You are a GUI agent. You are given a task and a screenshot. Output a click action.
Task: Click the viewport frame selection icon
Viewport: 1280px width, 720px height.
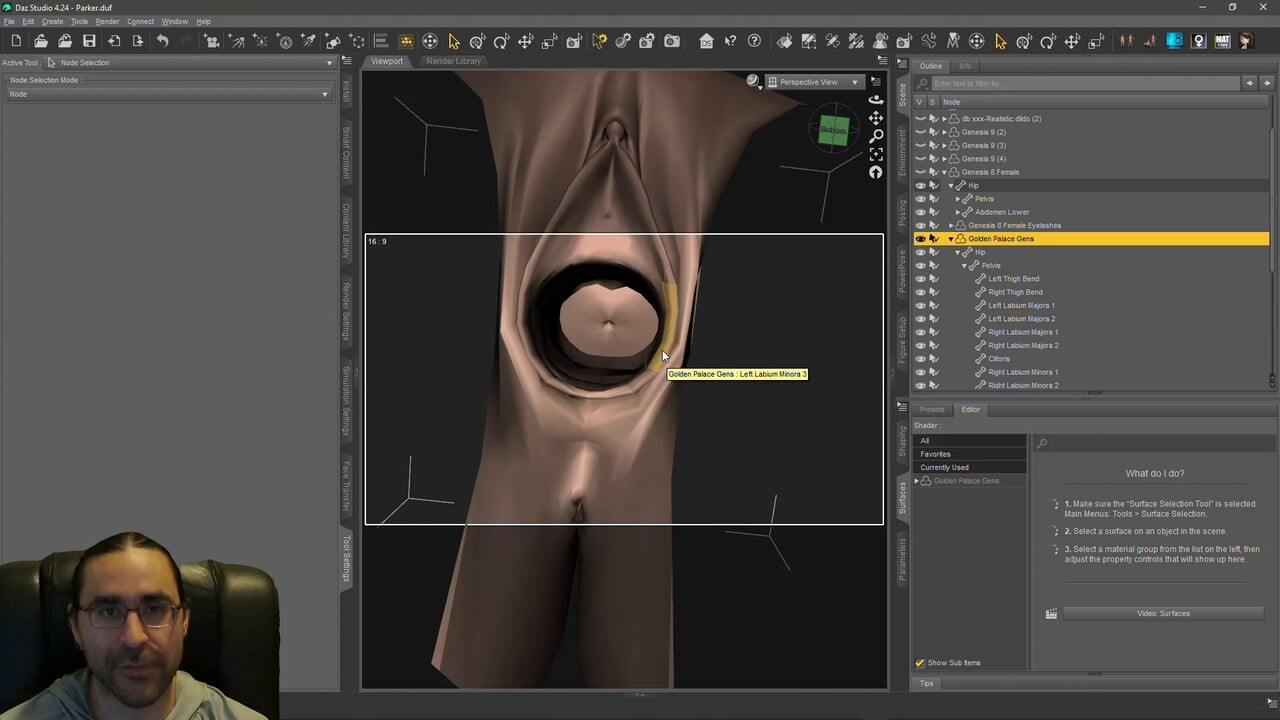pyautogui.click(x=876, y=154)
